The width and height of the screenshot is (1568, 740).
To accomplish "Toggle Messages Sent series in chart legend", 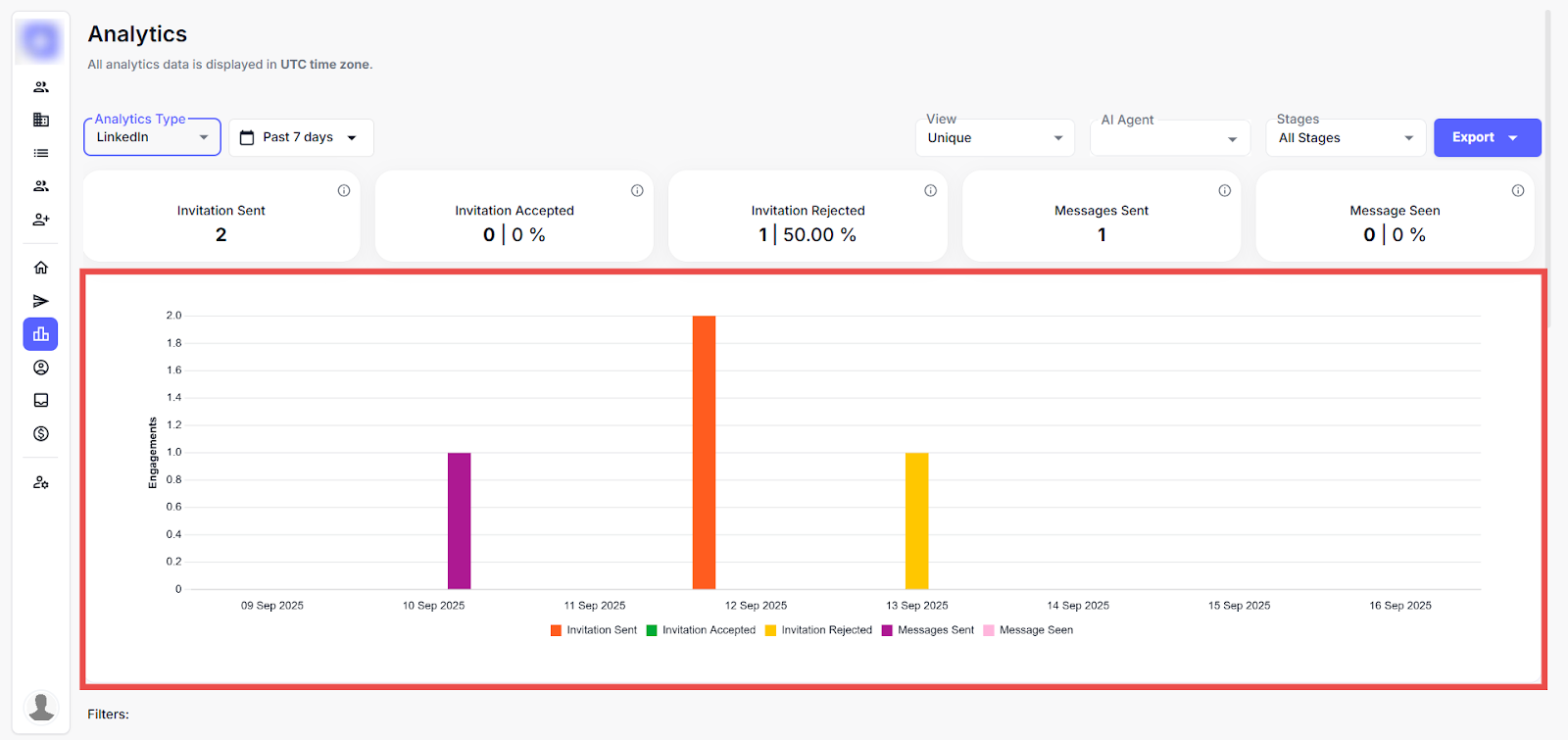I will [927, 630].
